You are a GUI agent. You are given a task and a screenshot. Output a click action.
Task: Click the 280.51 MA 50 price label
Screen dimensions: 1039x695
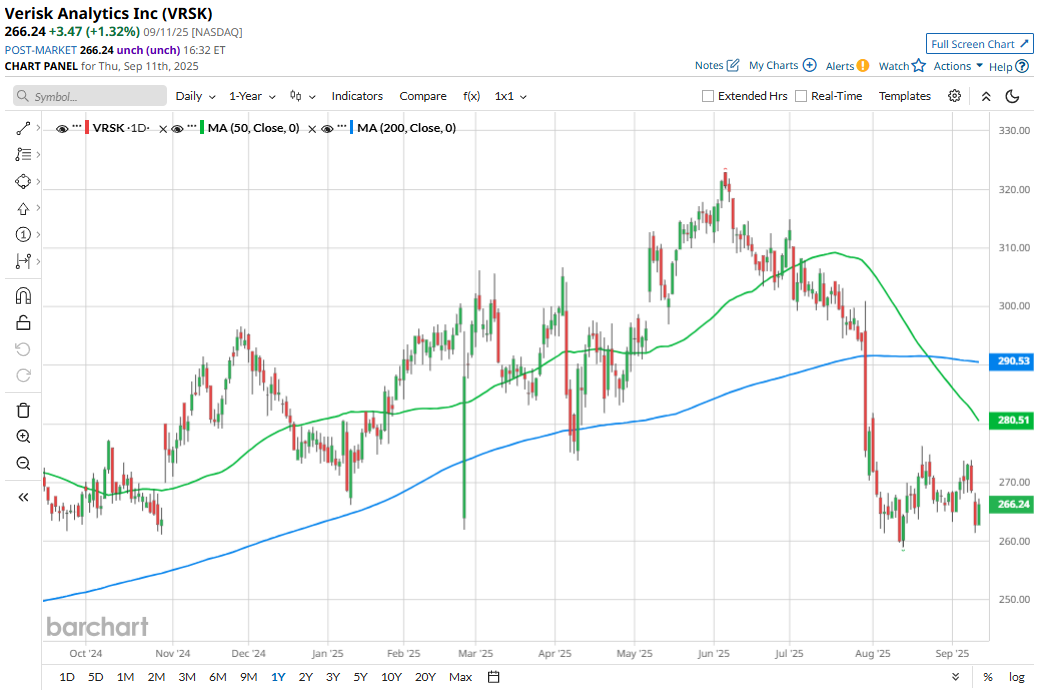point(1011,420)
